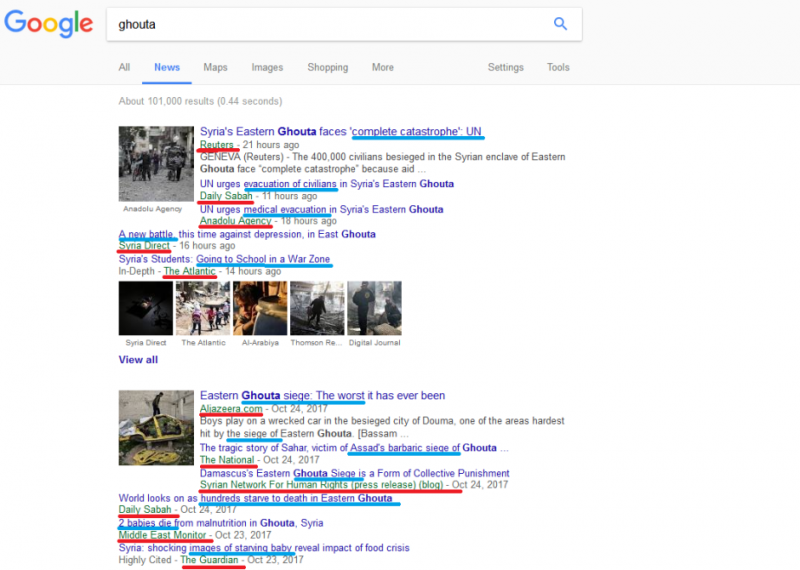Image resolution: width=800 pixels, height=570 pixels.
Task: Click The Guardian source name
Action: coord(209,560)
